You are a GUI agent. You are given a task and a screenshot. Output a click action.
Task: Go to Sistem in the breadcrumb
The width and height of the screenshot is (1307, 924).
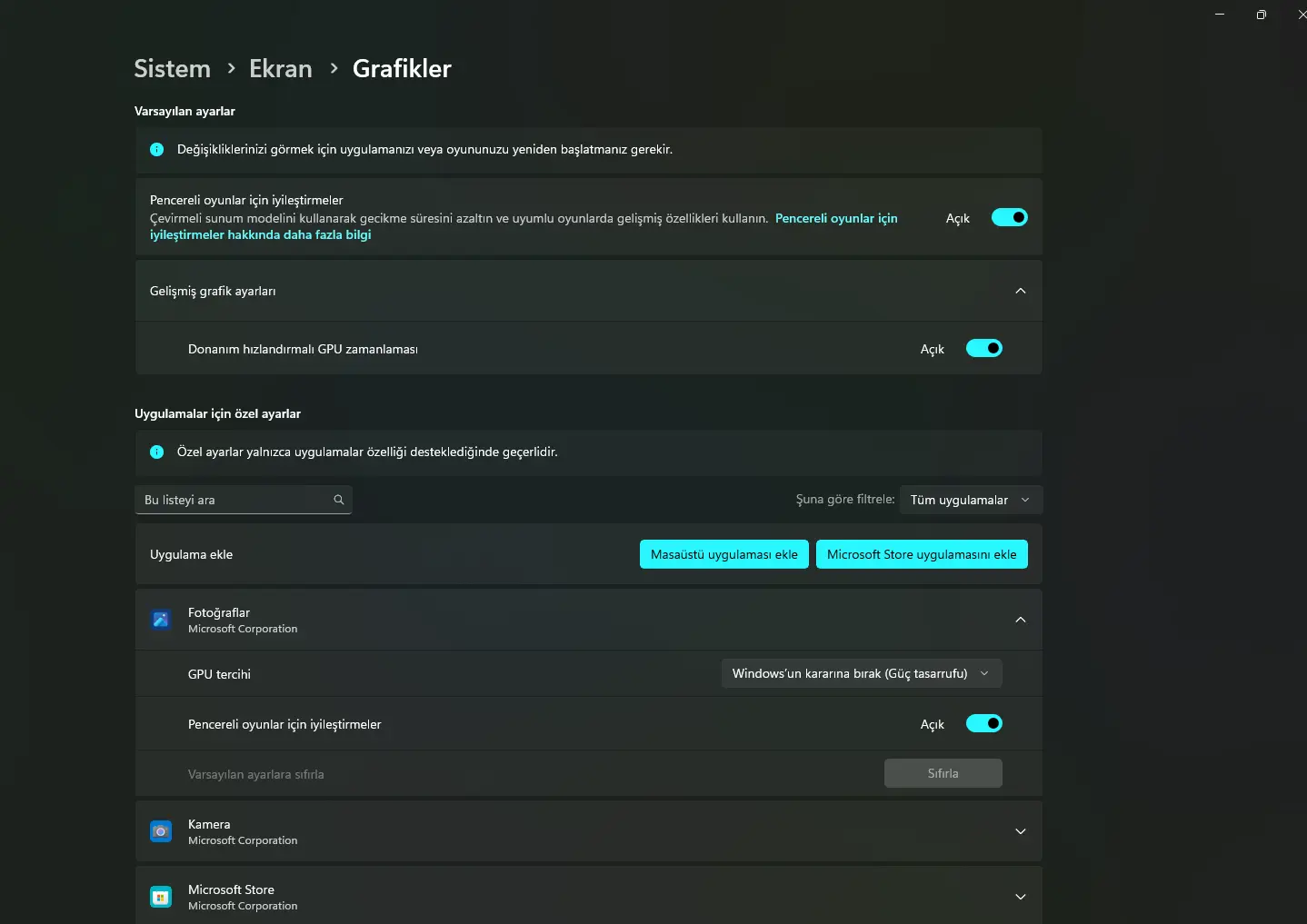click(x=172, y=68)
